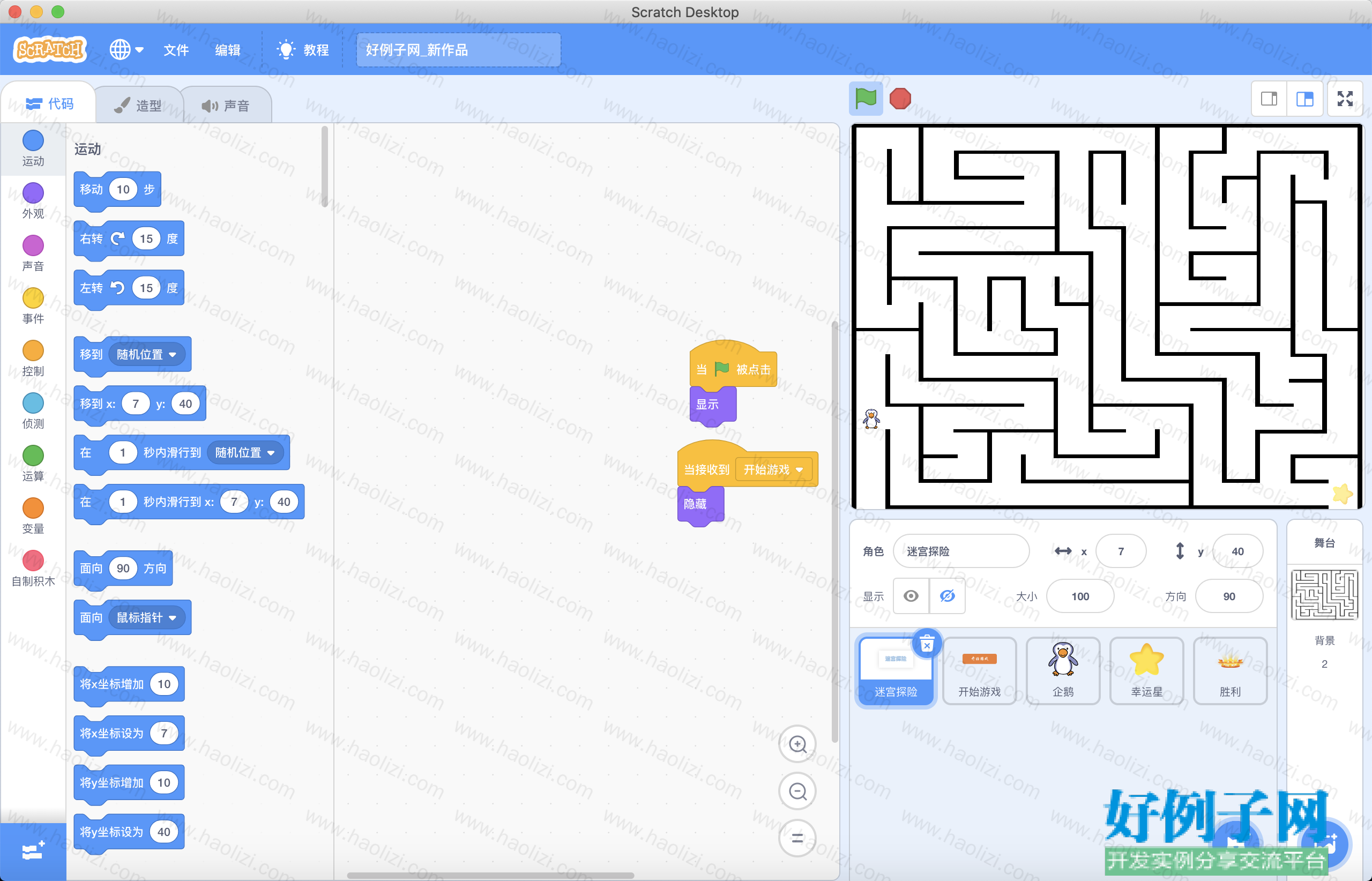1372x881 pixels.
Task: Show the sprite using eye icon
Action: point(911,596)
